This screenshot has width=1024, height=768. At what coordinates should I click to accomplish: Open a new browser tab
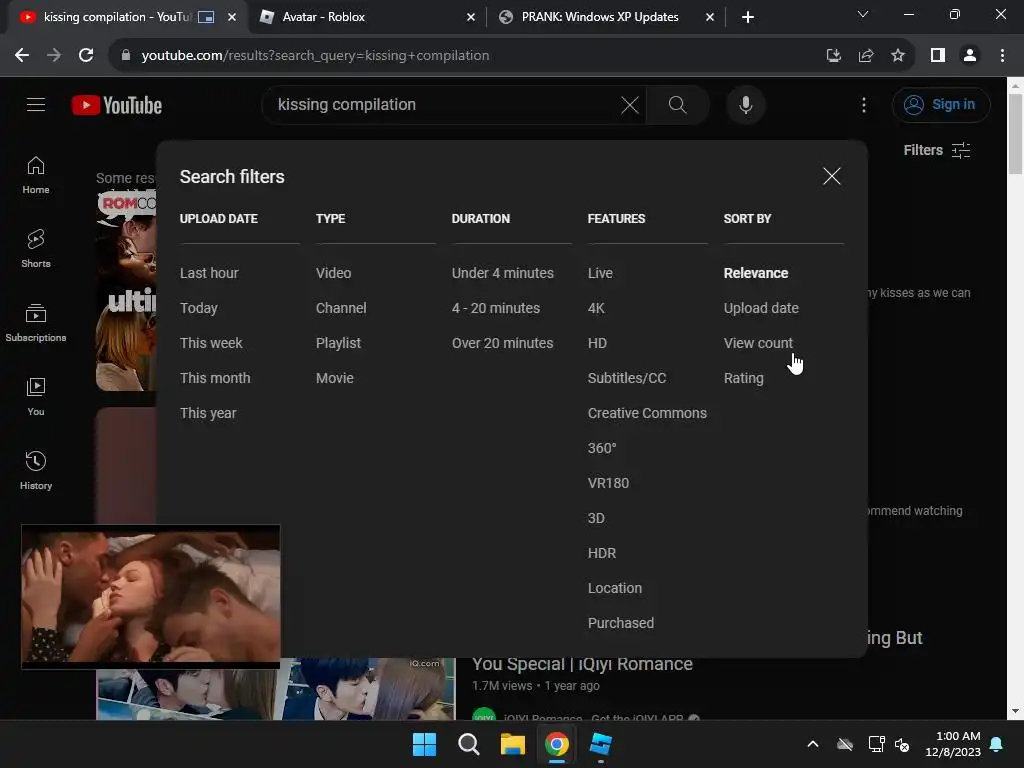748,17
